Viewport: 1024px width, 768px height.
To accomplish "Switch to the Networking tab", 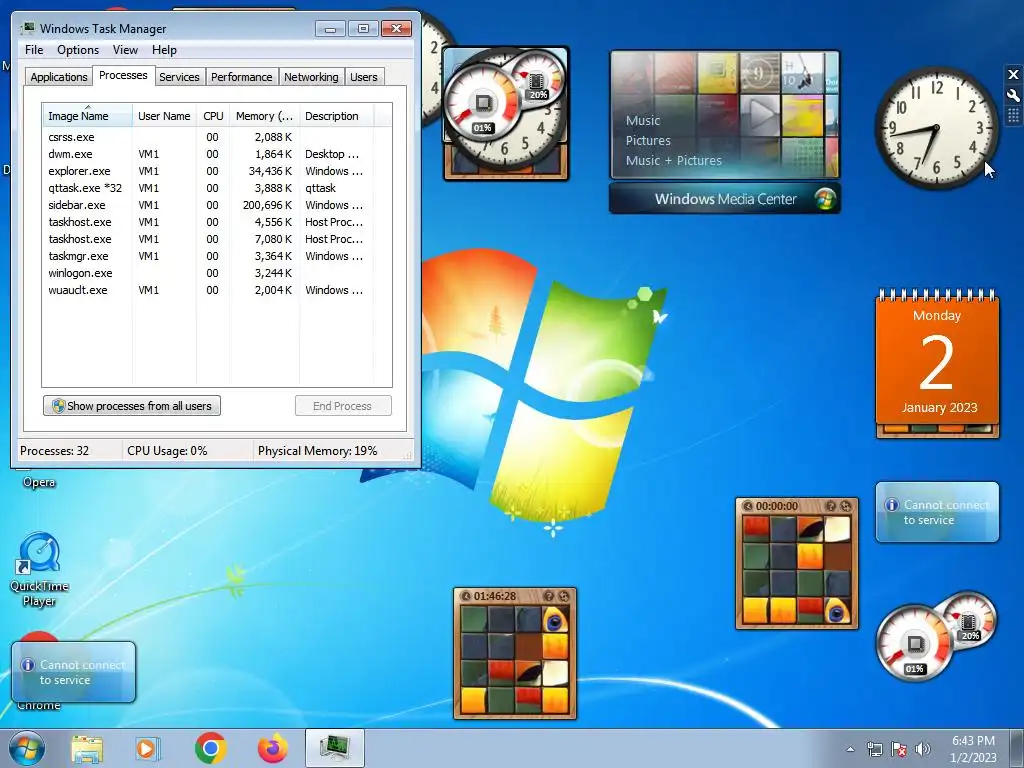I will pos(311,77).
